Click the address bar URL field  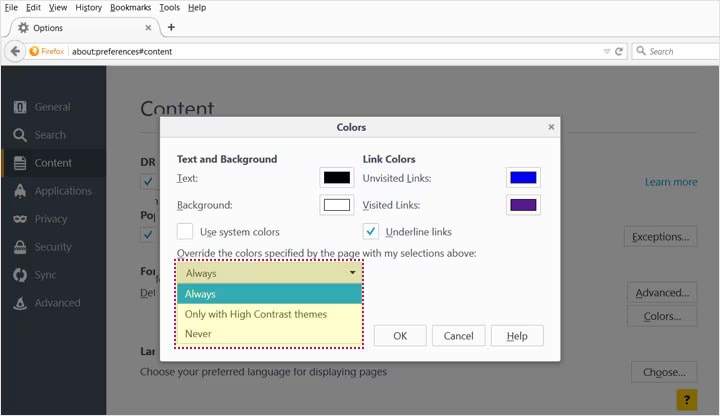(x=330, y=51)
